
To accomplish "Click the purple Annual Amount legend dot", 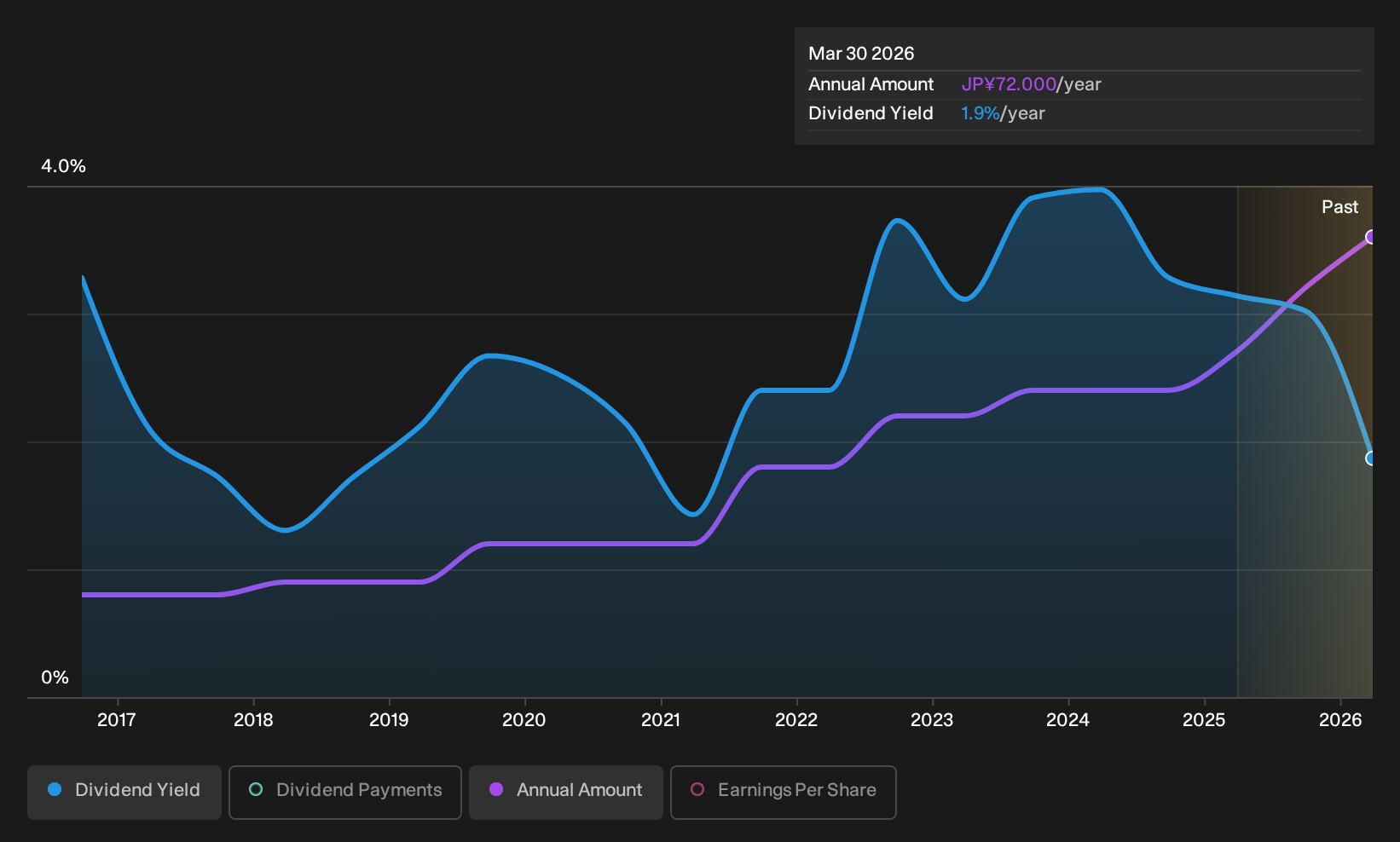I will [x=496, y=789].
